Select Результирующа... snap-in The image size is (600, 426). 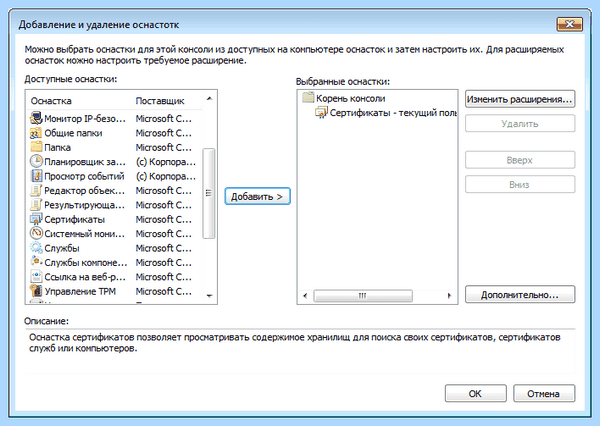[115, 205]
